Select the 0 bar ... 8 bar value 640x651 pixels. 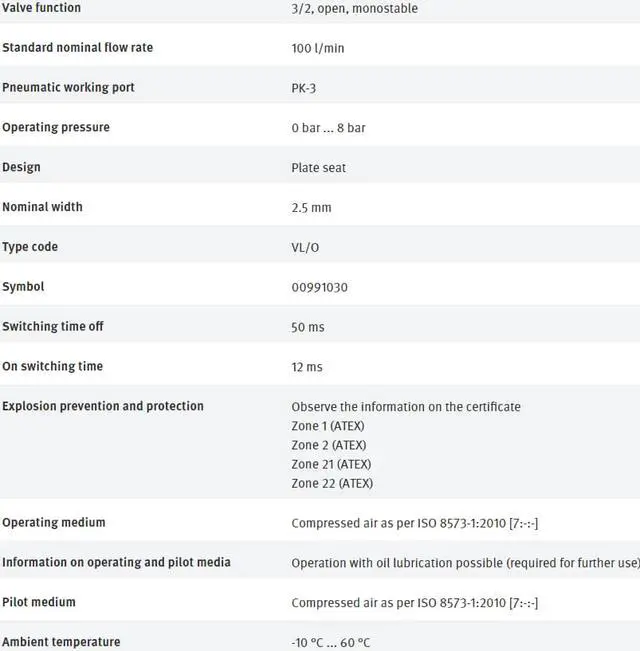pyautogui.click(x=328, y=128)
